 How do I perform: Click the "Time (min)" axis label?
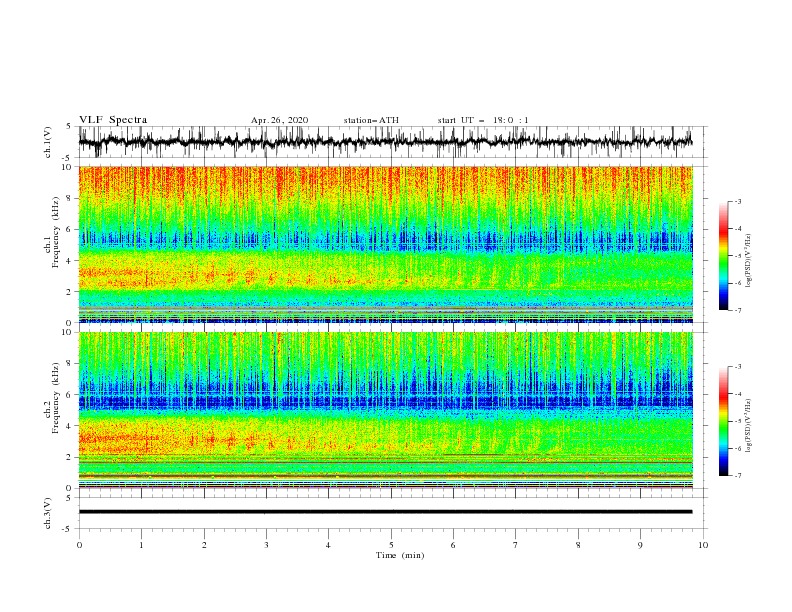click(400, 555)
